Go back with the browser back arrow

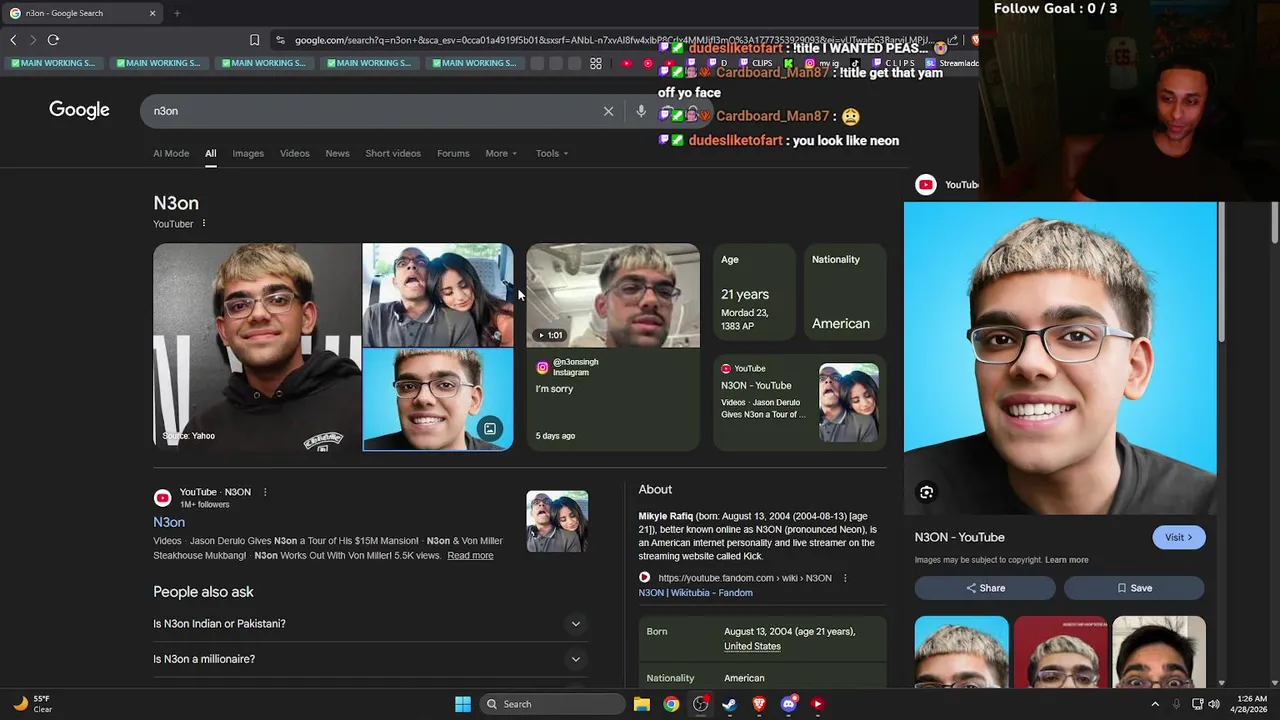click(13, 40)
